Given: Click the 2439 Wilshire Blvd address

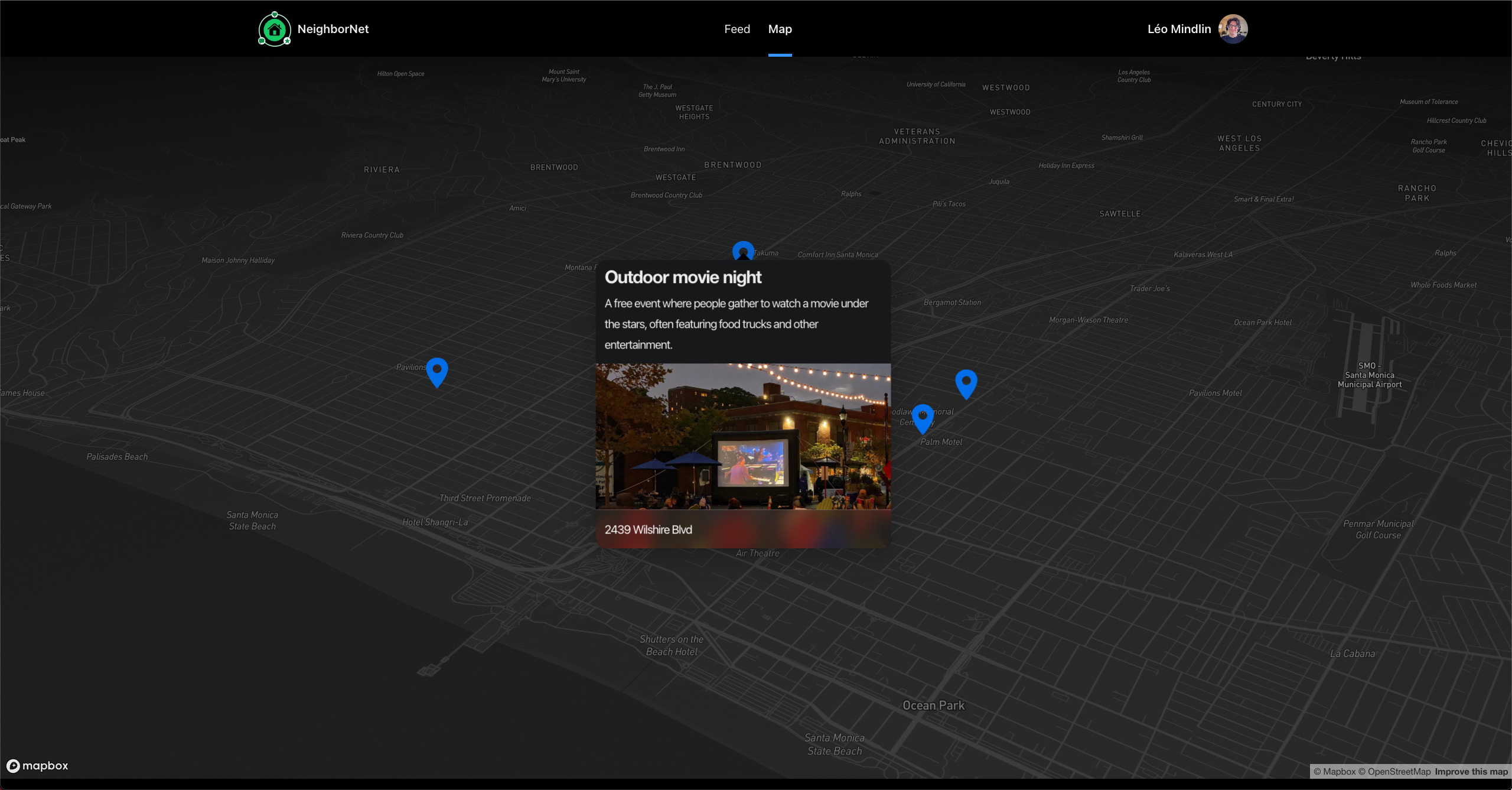Looking at the screenshot, I should (x=648, y=530).
